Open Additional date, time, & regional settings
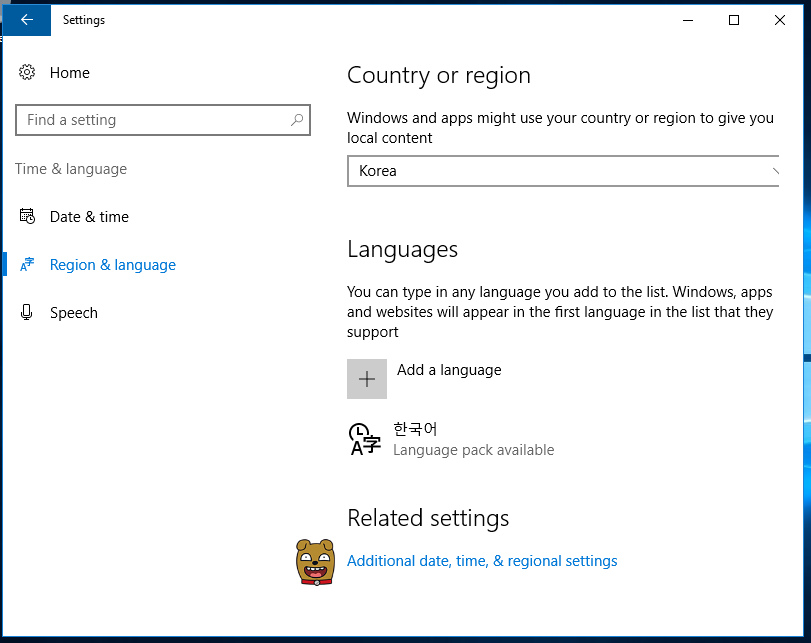 (x=482, y=561)
